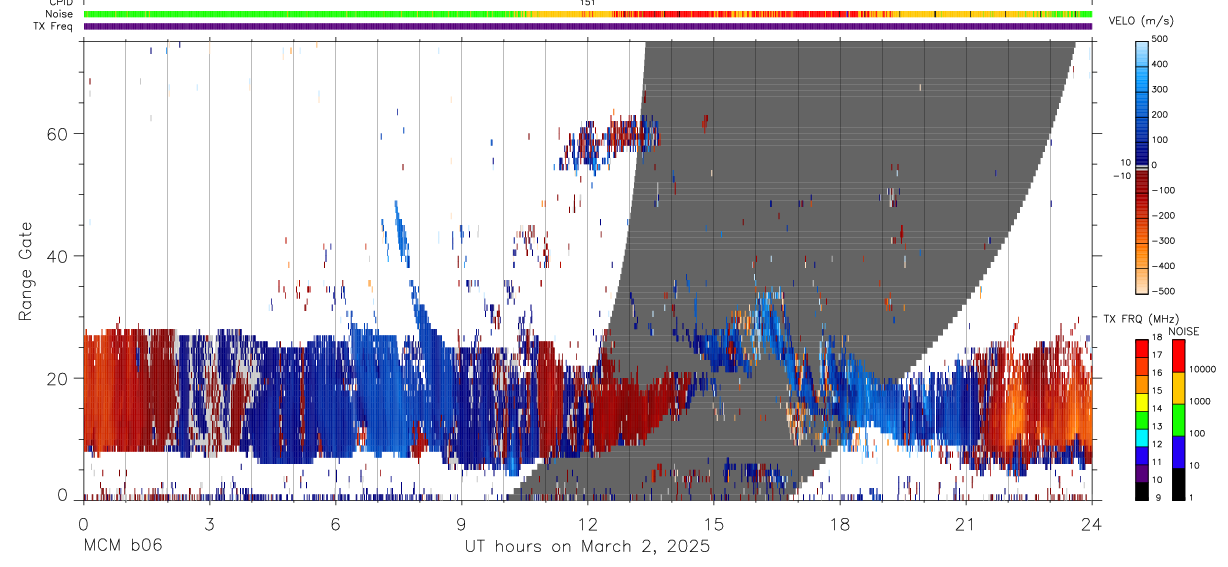This screenshot has height=567, width=1228.
Task: Click the range gate 20 tick label
Action: click(x=59, y=378)
